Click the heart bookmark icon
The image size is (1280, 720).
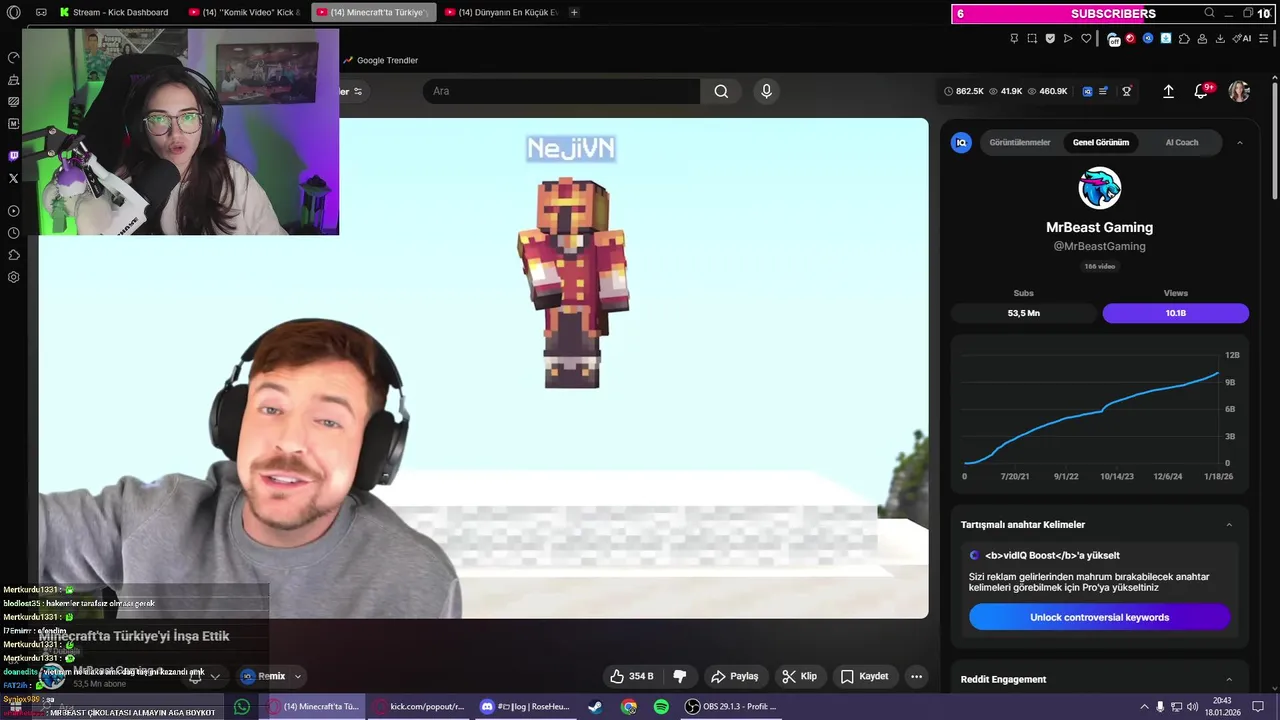(1086, 39)
